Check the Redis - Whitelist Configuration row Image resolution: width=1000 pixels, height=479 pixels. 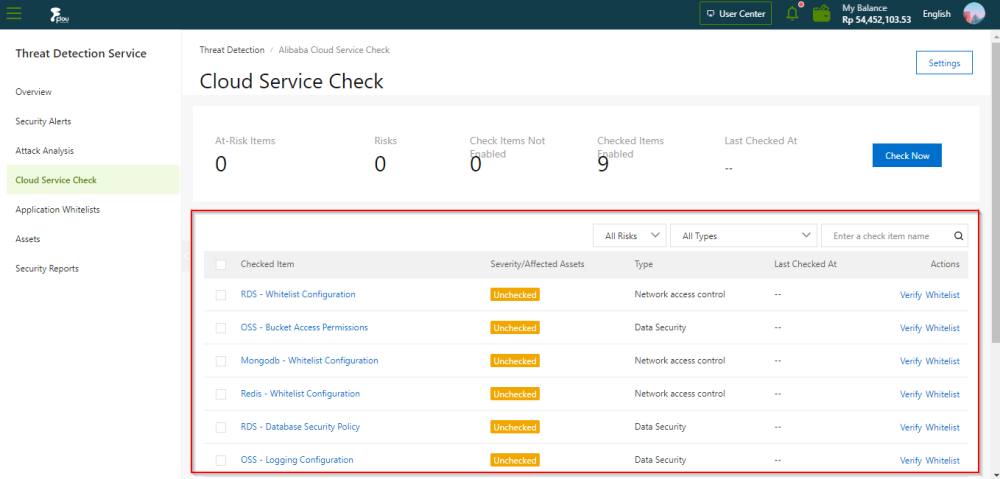click(221, 394)
